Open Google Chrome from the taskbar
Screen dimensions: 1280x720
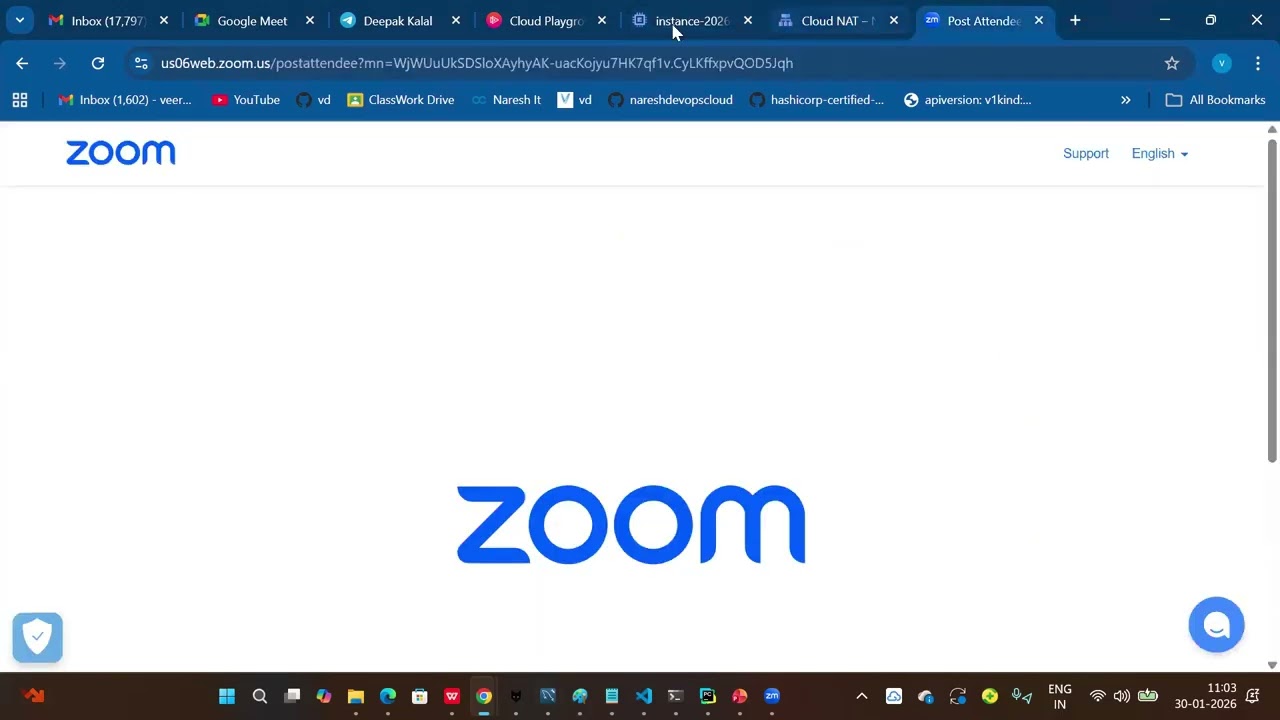click(x=484, y=696)
